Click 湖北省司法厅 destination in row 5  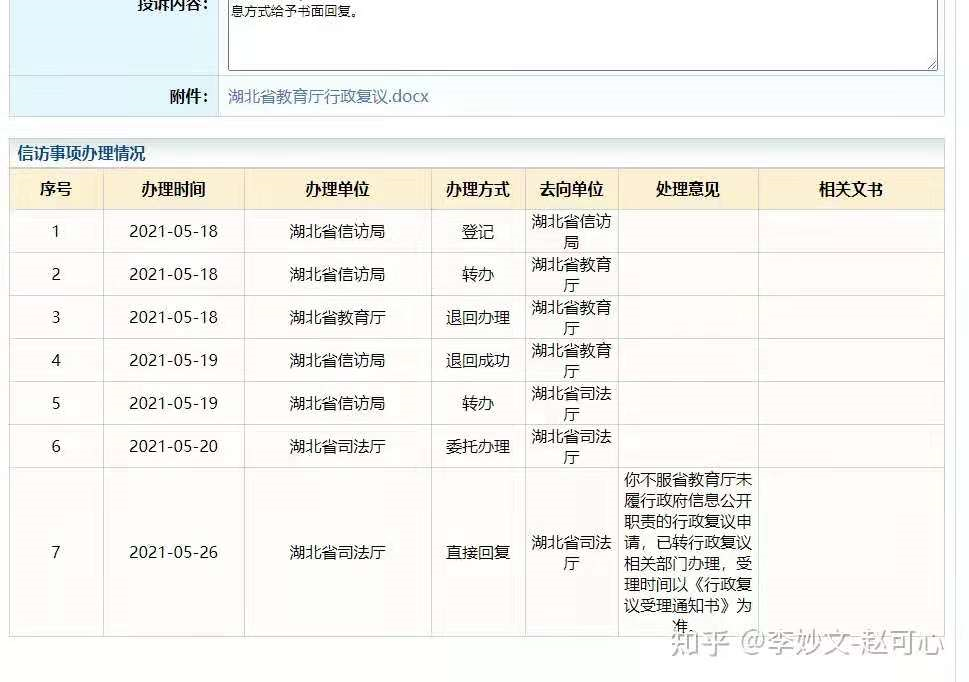(x=572, y=403)
